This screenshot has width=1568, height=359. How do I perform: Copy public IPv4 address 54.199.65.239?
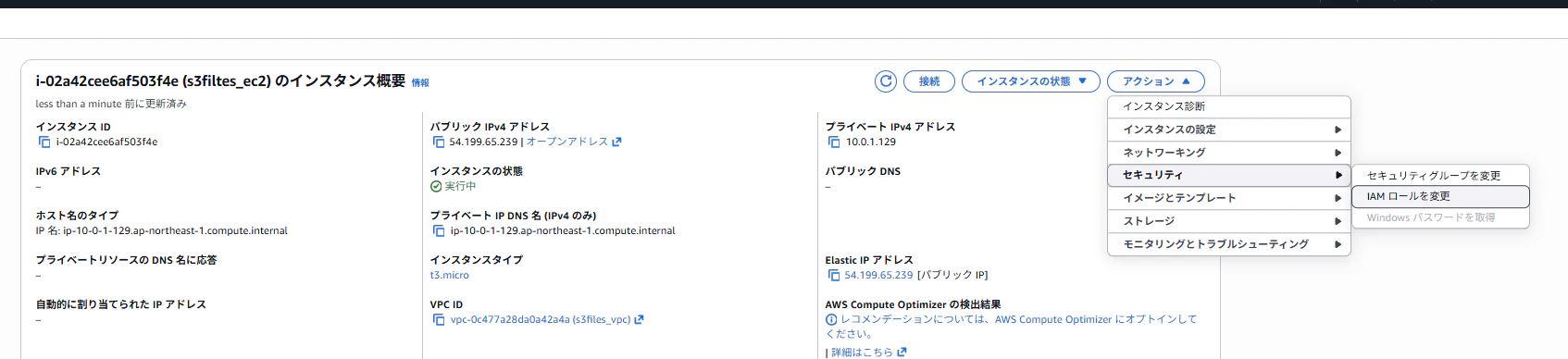[439, 142]
